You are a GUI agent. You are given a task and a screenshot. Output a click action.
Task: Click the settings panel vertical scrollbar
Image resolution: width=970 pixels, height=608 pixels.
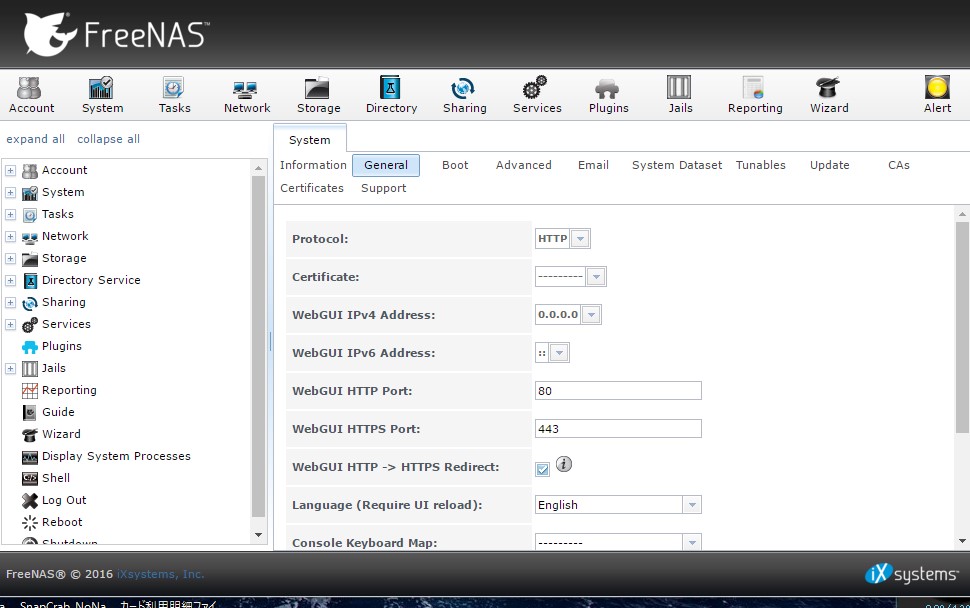(x=962, y=327)
